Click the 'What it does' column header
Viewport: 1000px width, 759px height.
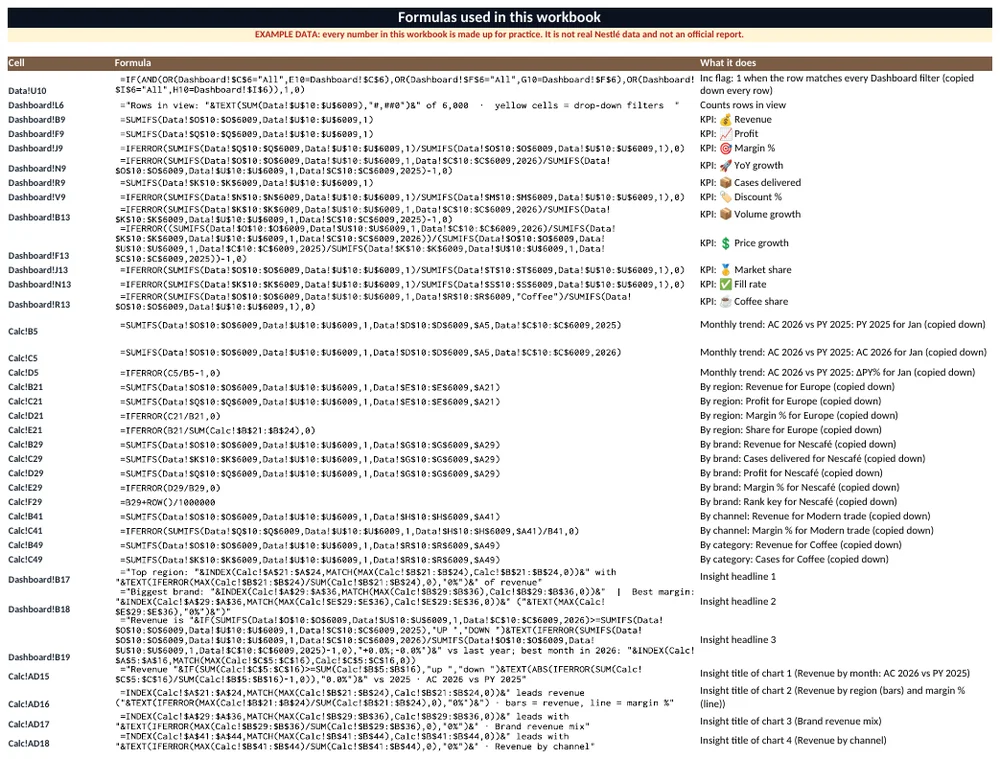(728, 63)
